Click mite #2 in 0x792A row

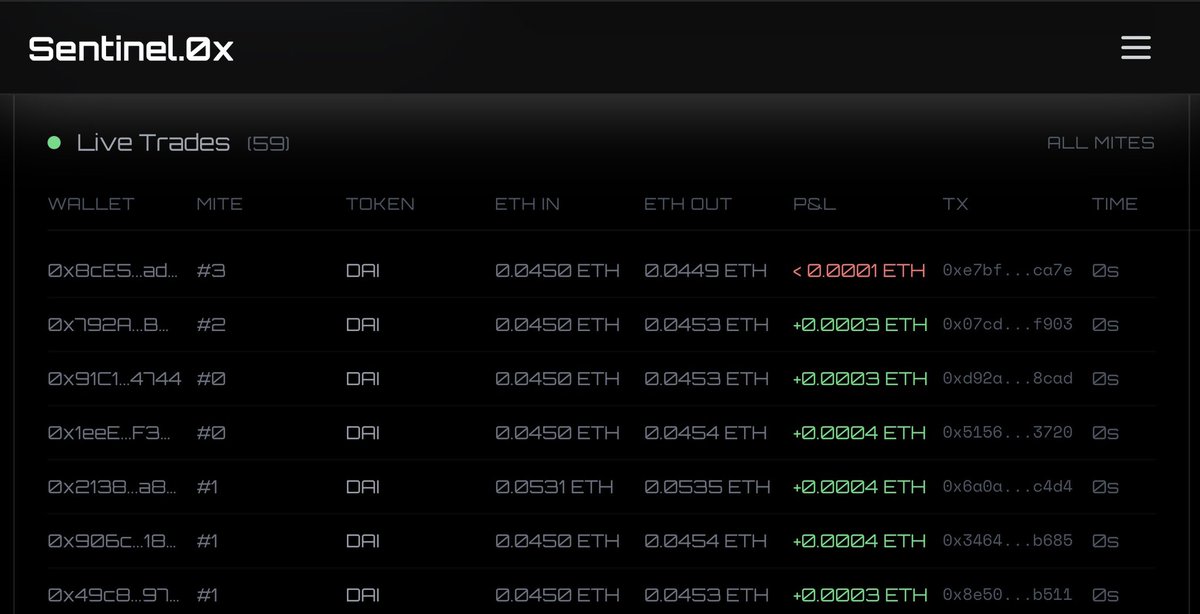211,325
